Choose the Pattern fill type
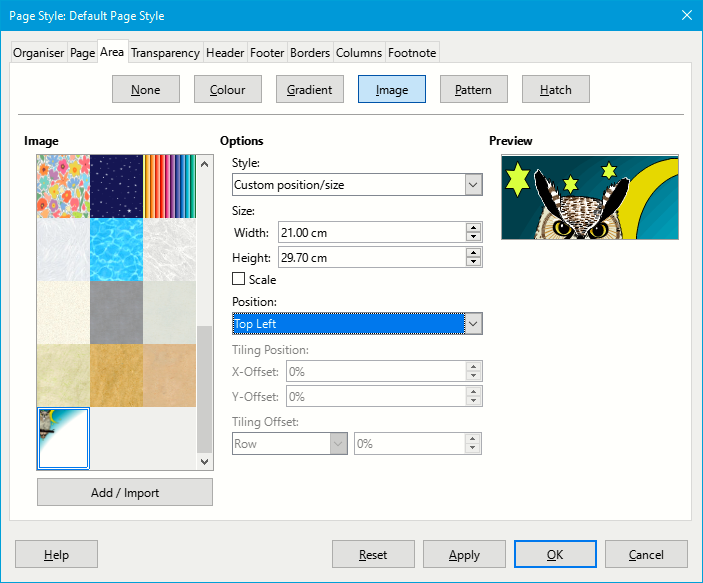The width and height of the screenshot is (703, 583). tap(473, 90)
